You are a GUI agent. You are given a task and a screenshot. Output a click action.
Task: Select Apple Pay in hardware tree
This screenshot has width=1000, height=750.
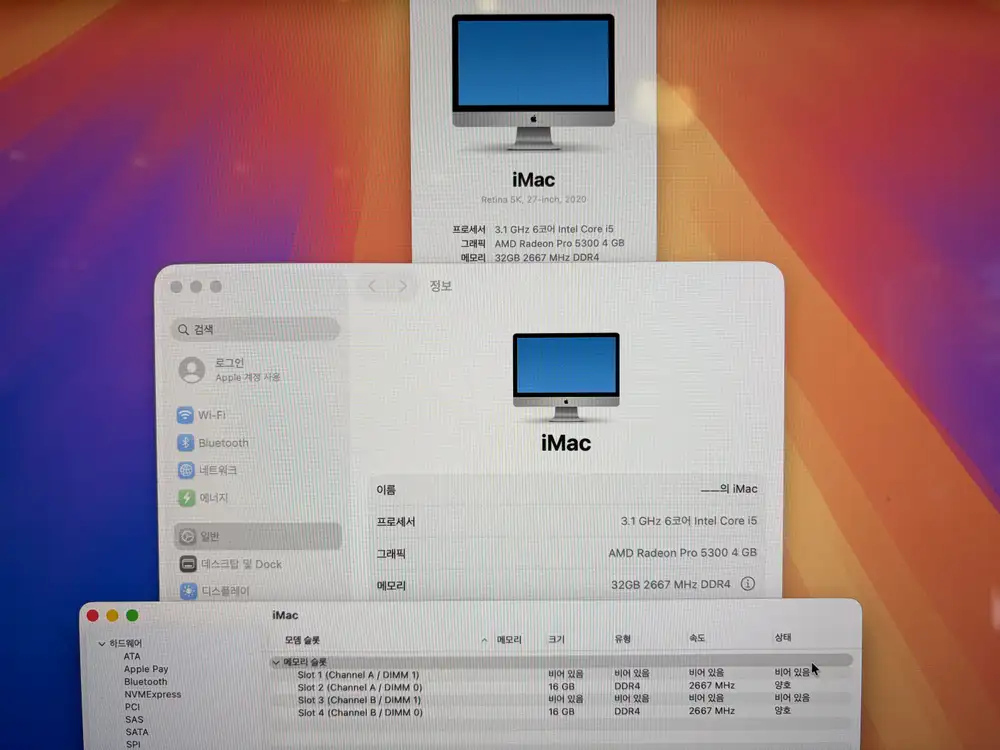[146, 669]
